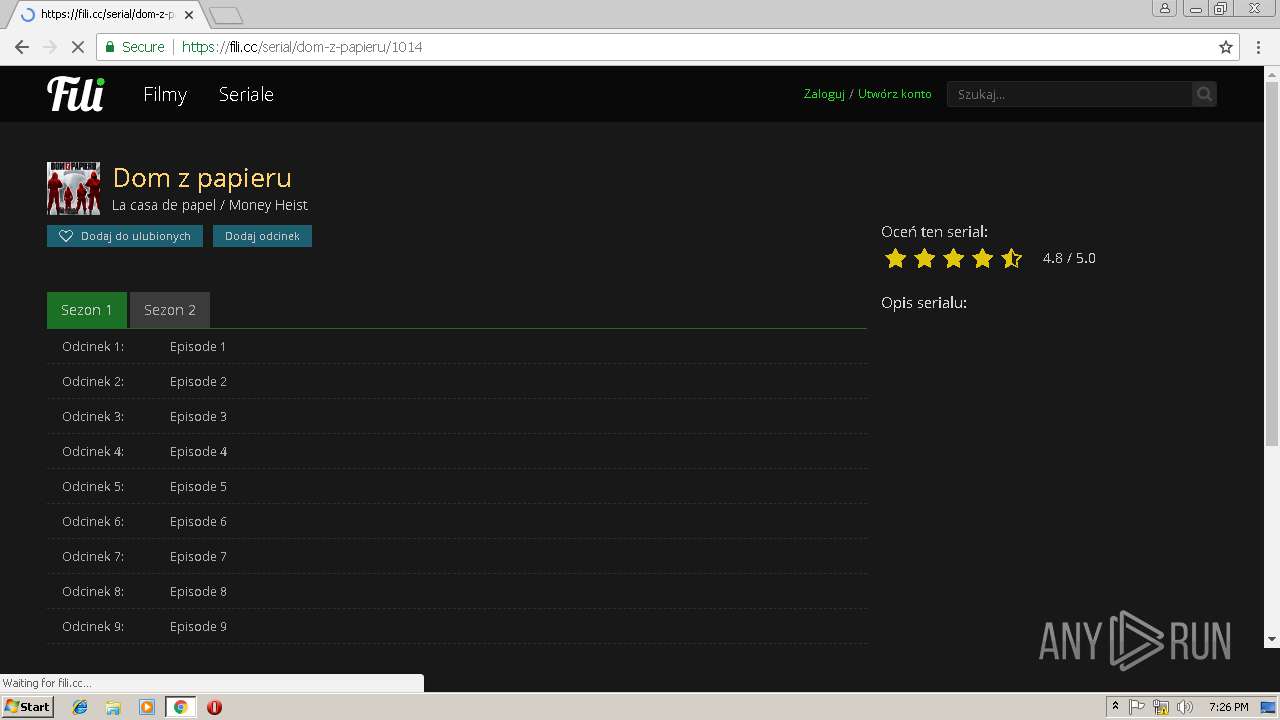Open Odcinek 4: Episode 4

click(457, 451)
